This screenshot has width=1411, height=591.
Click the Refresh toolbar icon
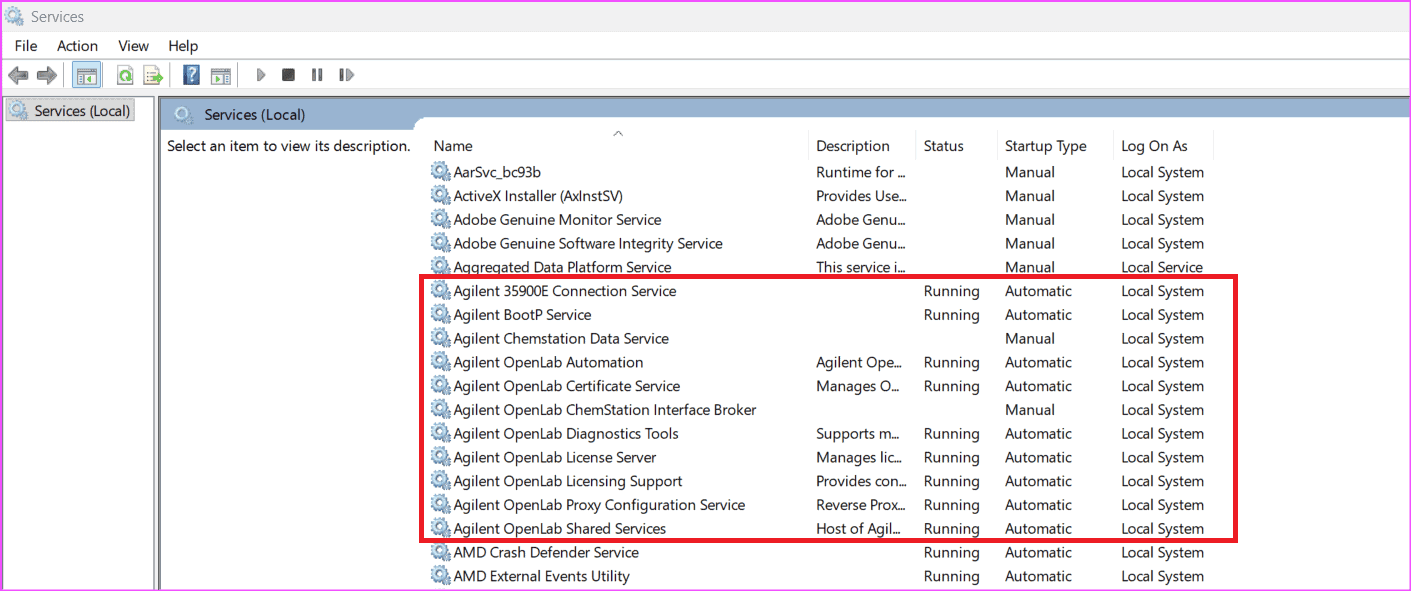point(125,75)
